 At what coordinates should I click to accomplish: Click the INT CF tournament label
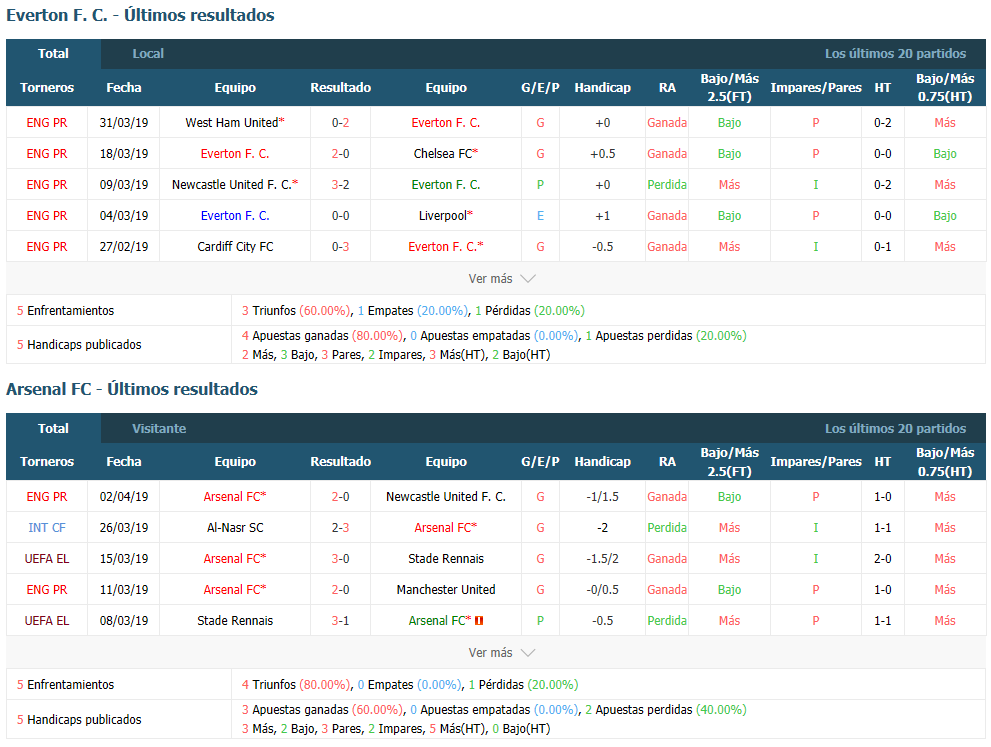point(47,528)
